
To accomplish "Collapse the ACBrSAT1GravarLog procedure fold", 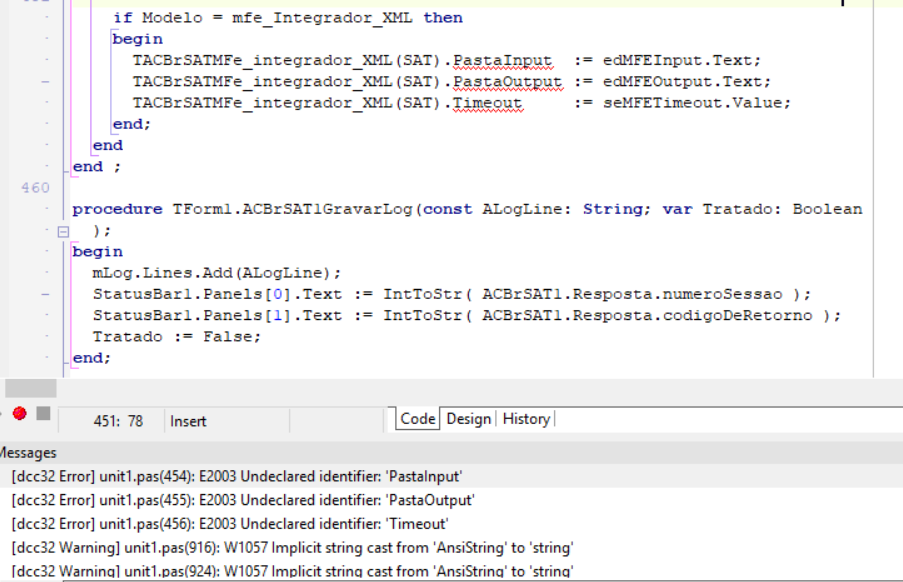I will pyautogui.click(x=63, y=231).
